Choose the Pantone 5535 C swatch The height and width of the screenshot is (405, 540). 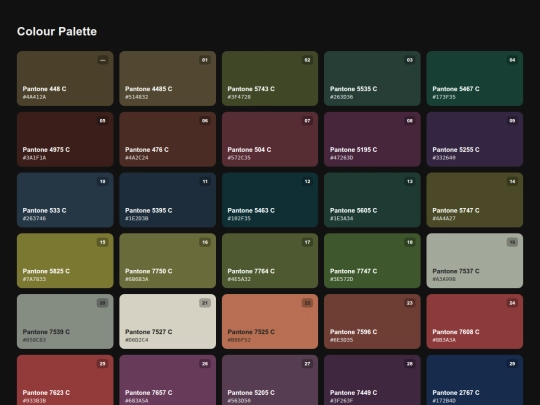[x=372, y=79]
